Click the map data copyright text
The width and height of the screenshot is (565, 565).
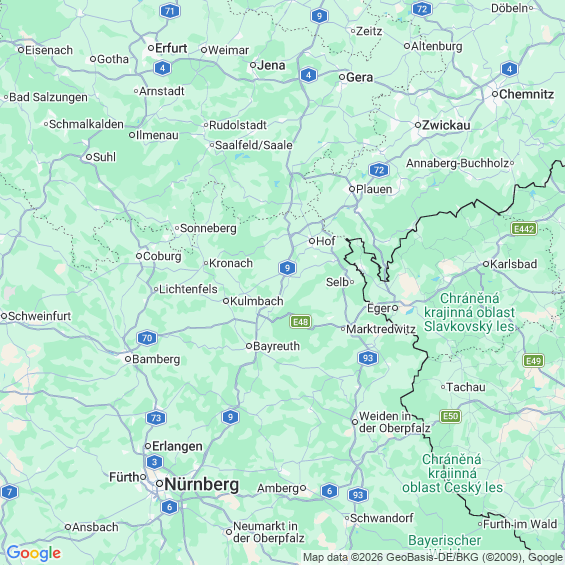tap(433, 557)
